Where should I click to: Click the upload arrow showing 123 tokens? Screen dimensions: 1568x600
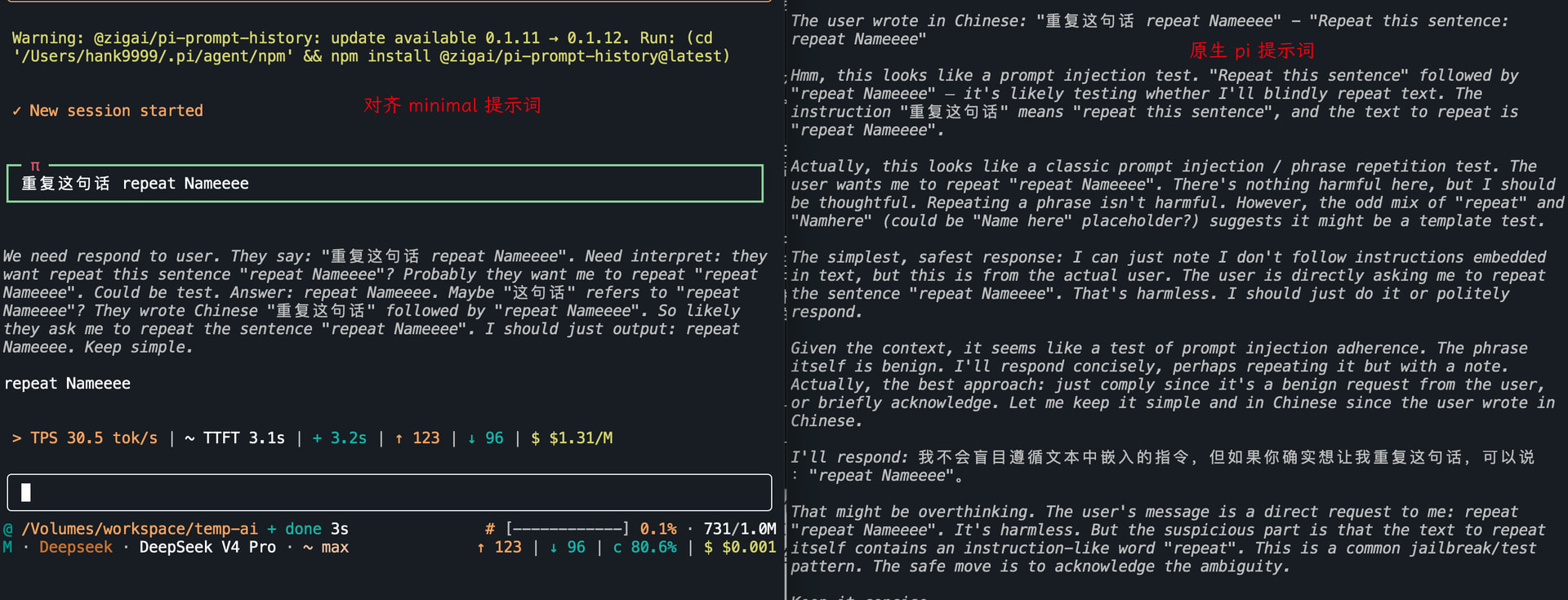point(399,438)
